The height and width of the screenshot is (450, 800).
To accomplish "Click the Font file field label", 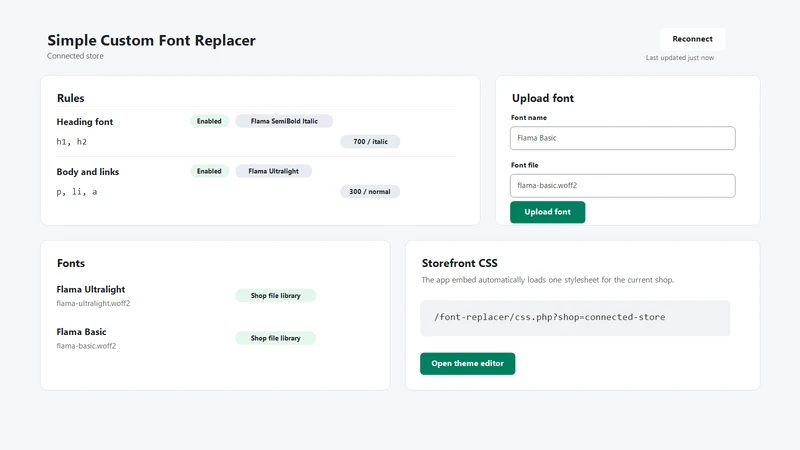I will [524, 165].
